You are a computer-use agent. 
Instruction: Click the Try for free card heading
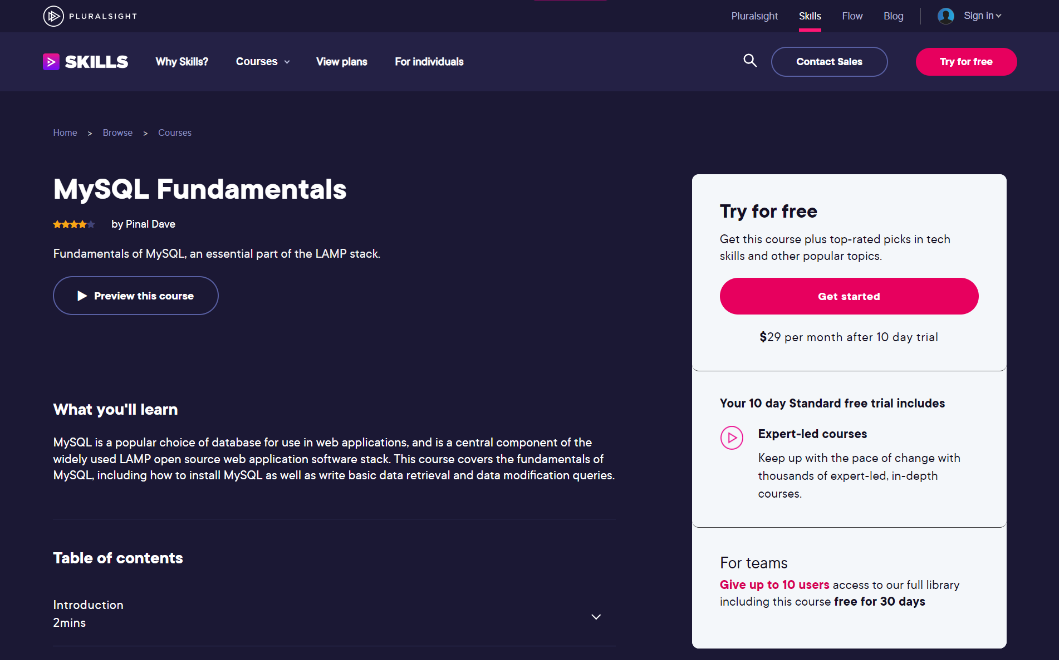coord(769,211)
